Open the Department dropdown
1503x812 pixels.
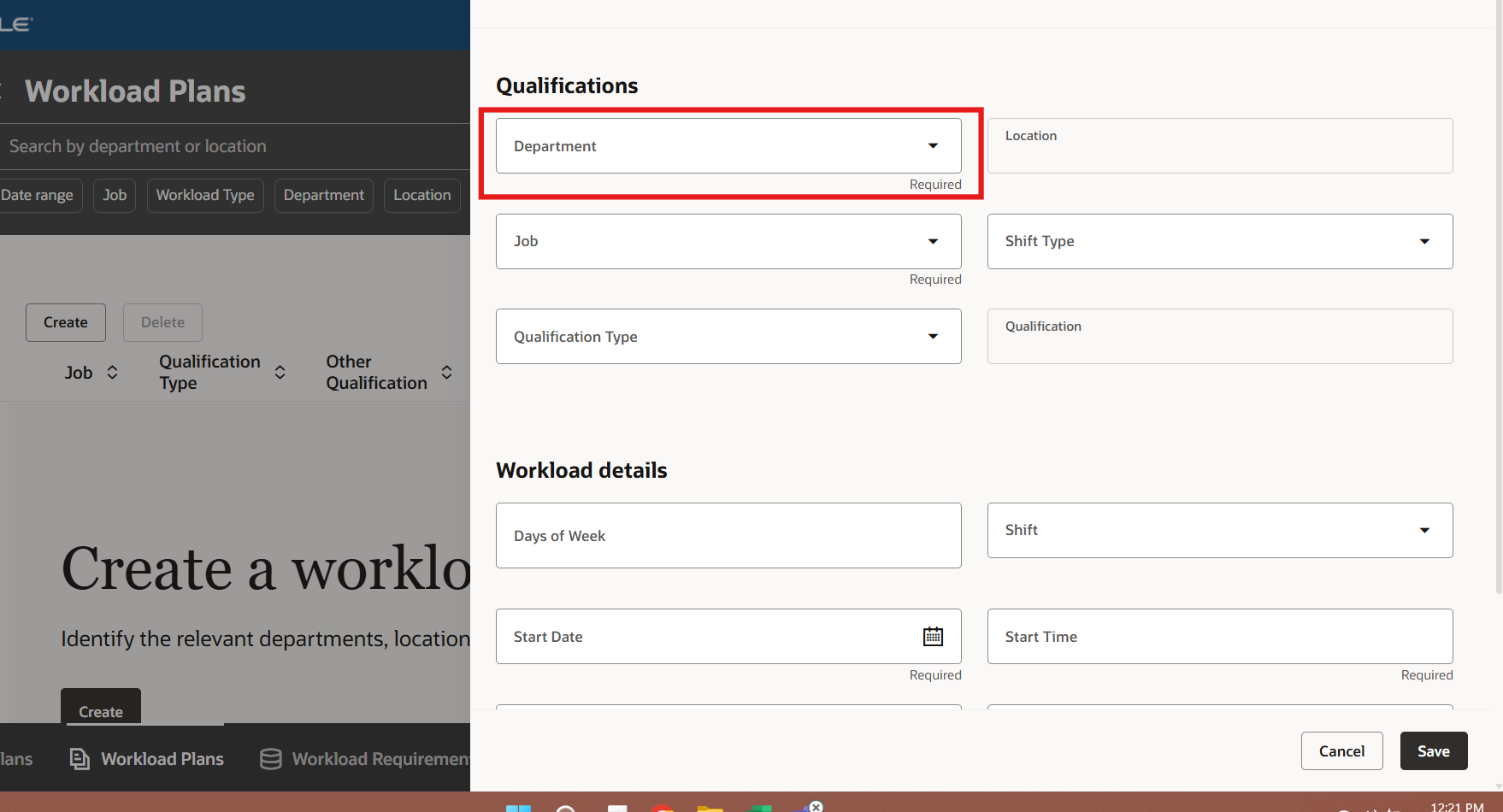pyautogui.click(x=933, y=146)
